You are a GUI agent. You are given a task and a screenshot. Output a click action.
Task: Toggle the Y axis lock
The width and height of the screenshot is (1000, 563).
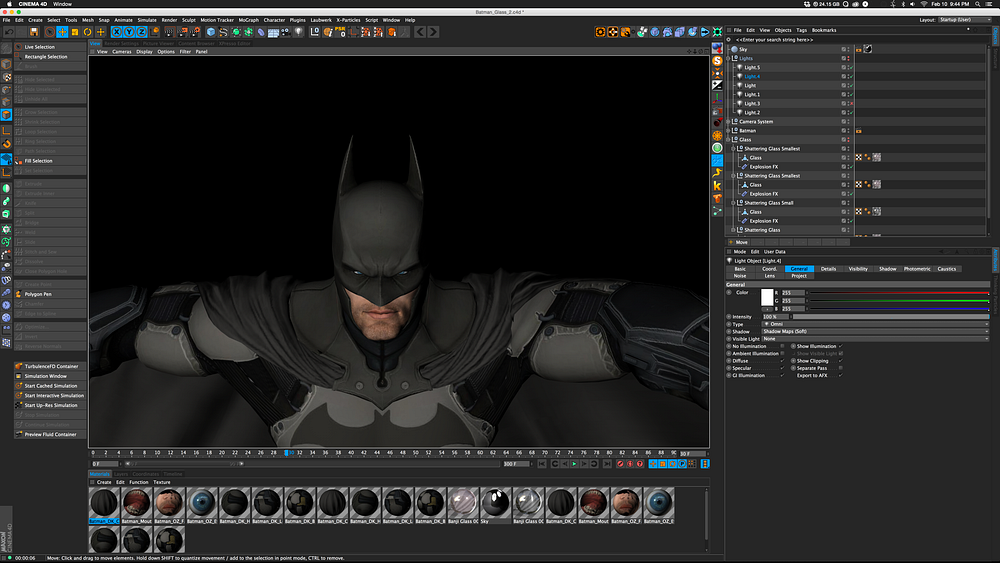tap(129, 32)
